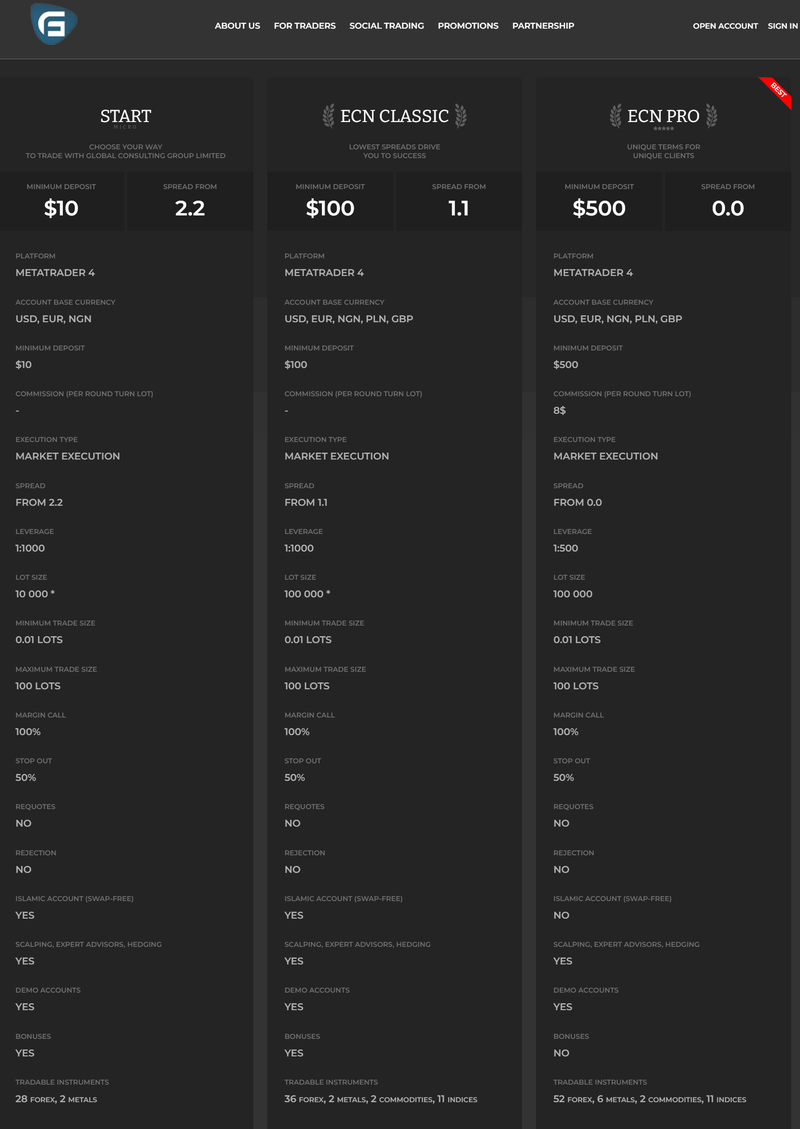Click right laurel icon beside ECN CLASSIC

coord(460,116)
